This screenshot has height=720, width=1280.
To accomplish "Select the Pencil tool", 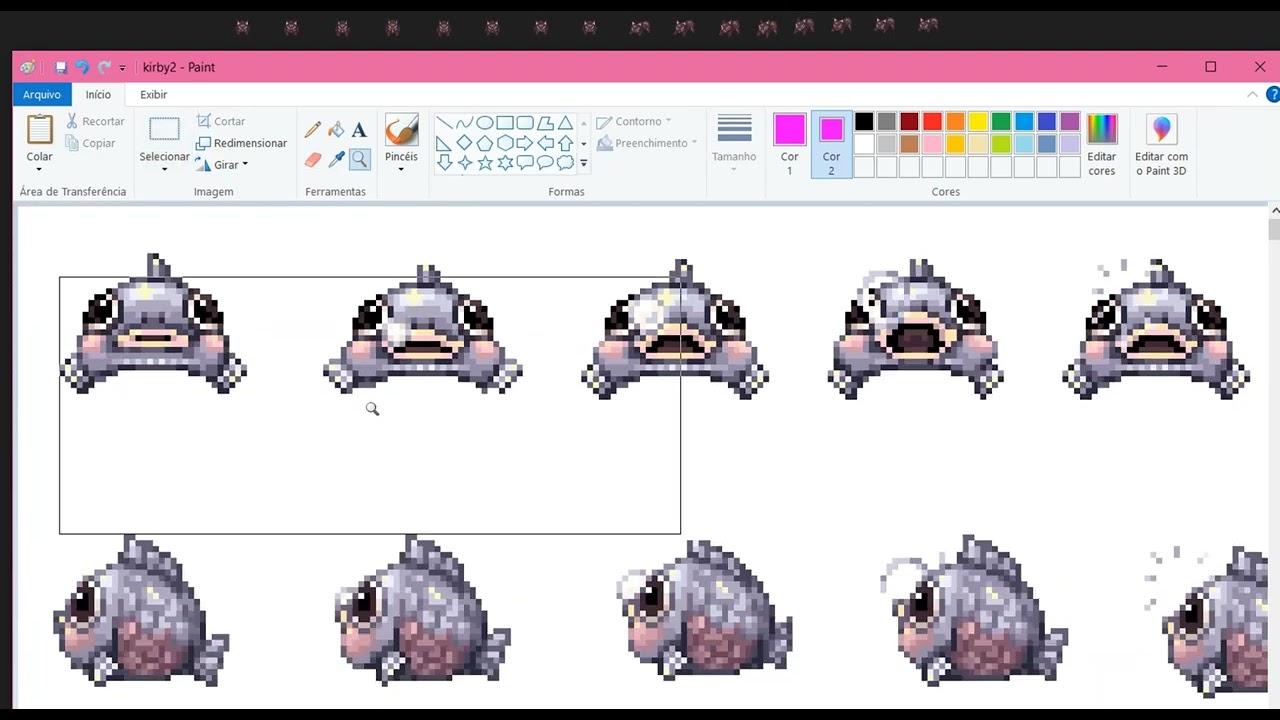I will point(313,130).
